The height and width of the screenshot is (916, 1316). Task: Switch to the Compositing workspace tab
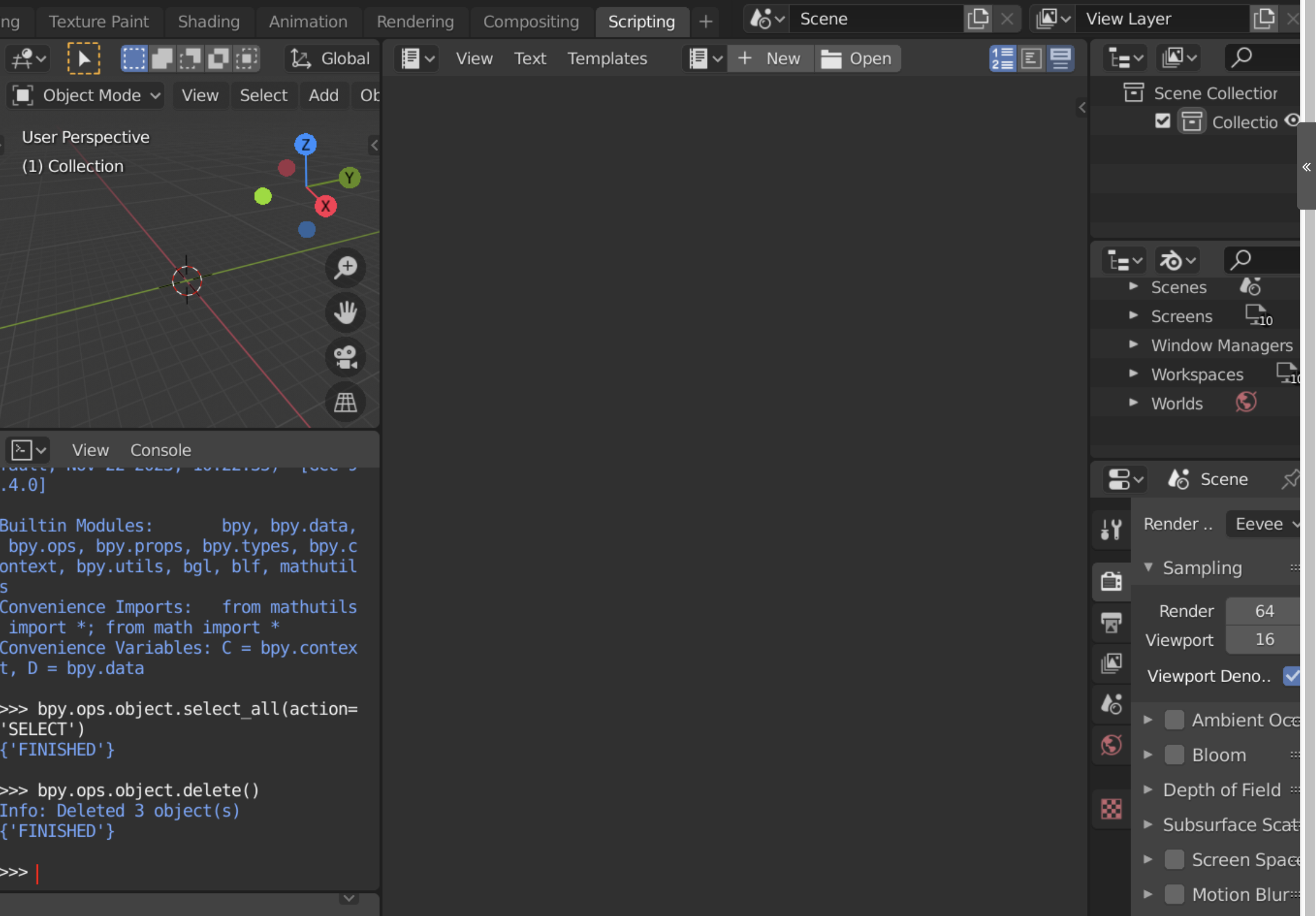coord(531,21)
